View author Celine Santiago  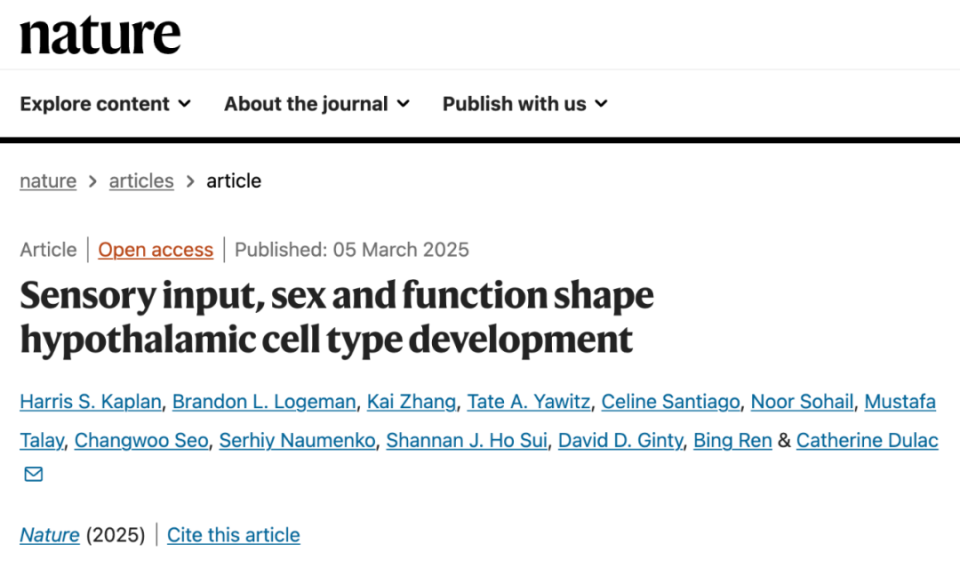[670, 402]
